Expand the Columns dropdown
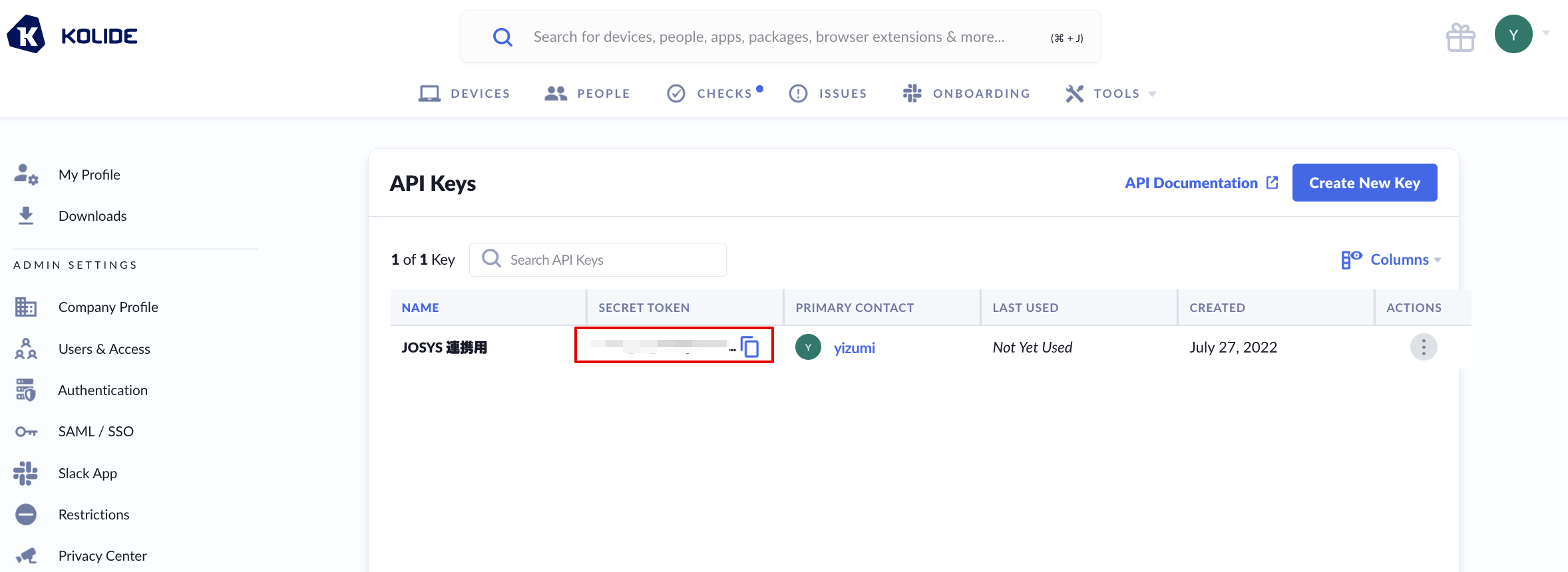Screen dimensions: 1568x572 pyautogui.click(x=1392, y=259)
